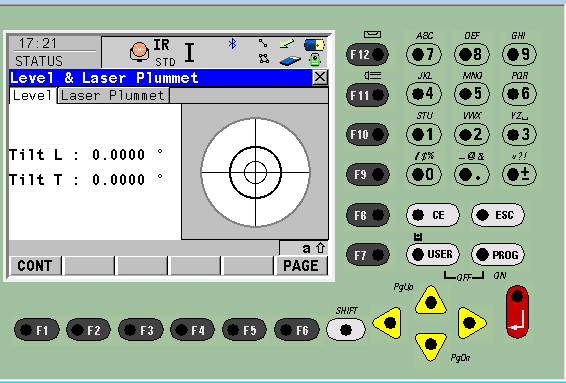Click the plus/minus sign key
Screen dimensions: 566x383
tap(519, 175)
